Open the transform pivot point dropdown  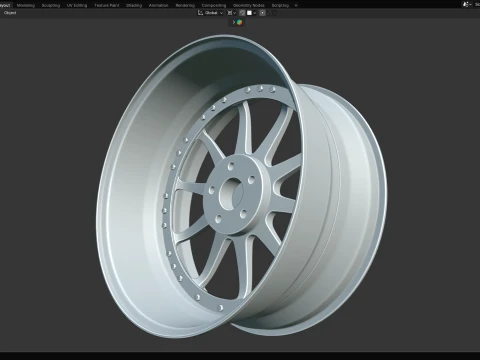[231, 13]
